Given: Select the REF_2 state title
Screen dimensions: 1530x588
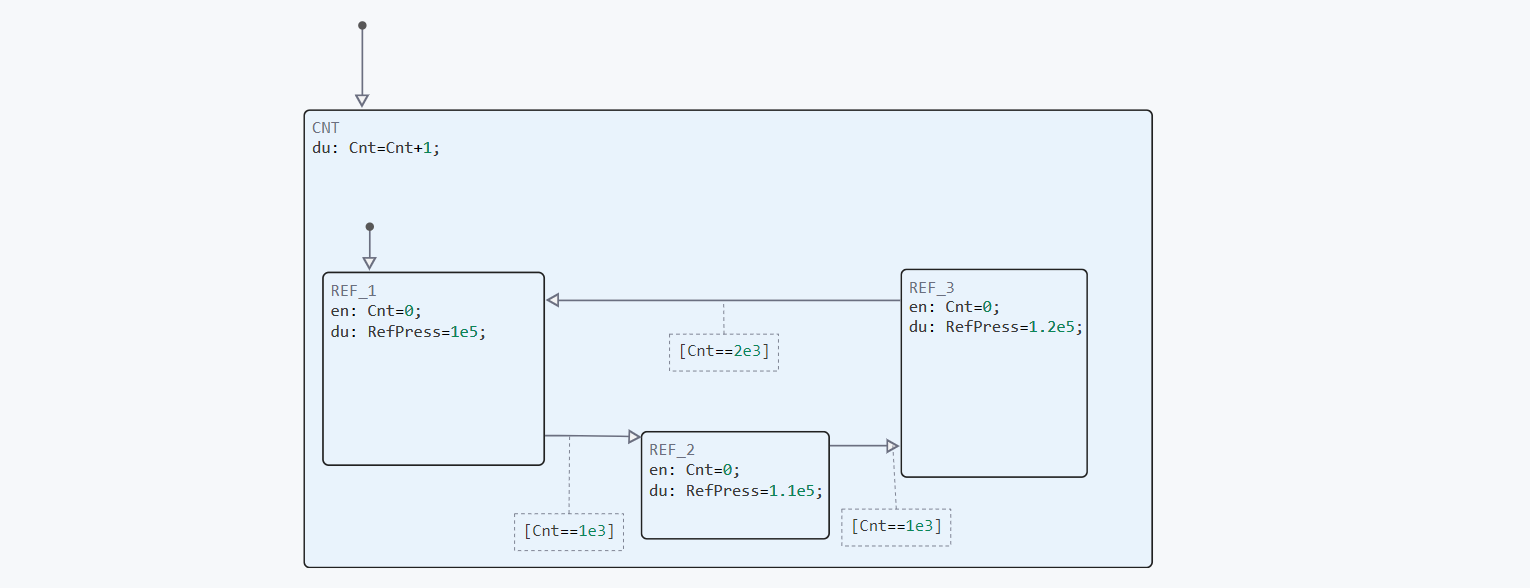Looking at the screenshot, I should coord(672,450).
